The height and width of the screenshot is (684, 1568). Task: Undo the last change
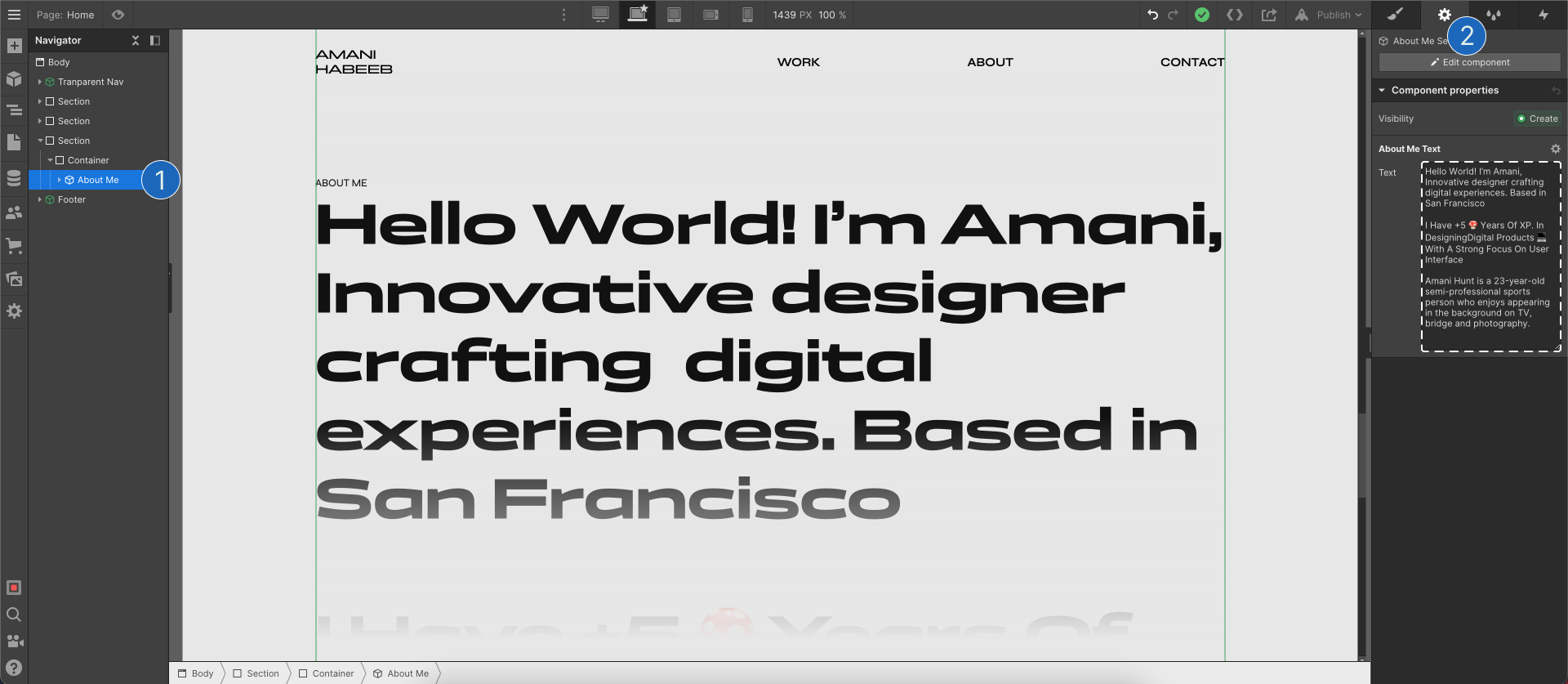[x=1153, y=15]
